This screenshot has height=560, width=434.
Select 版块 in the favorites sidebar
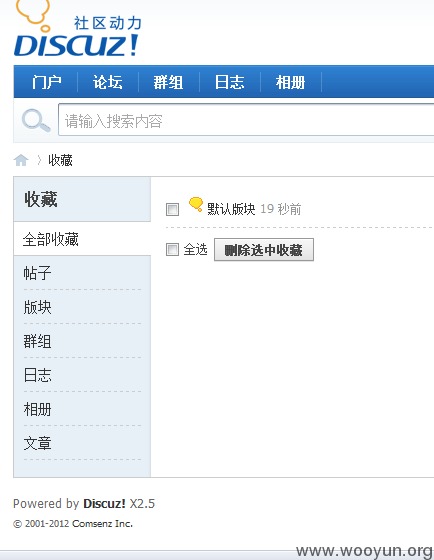(38, 307)
